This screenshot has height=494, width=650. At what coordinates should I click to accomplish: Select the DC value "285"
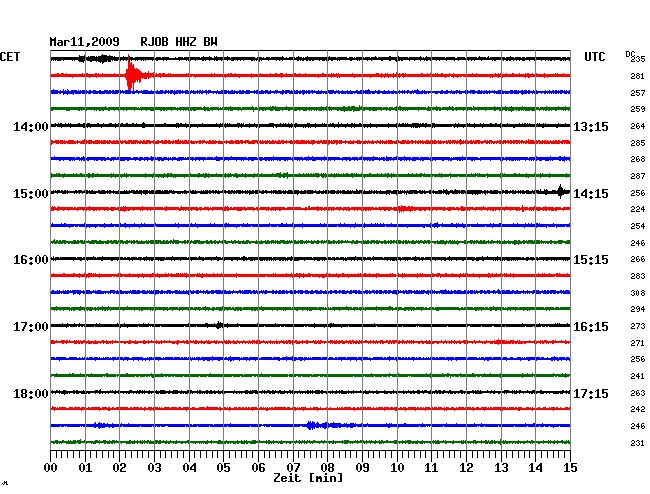(638, 143)
